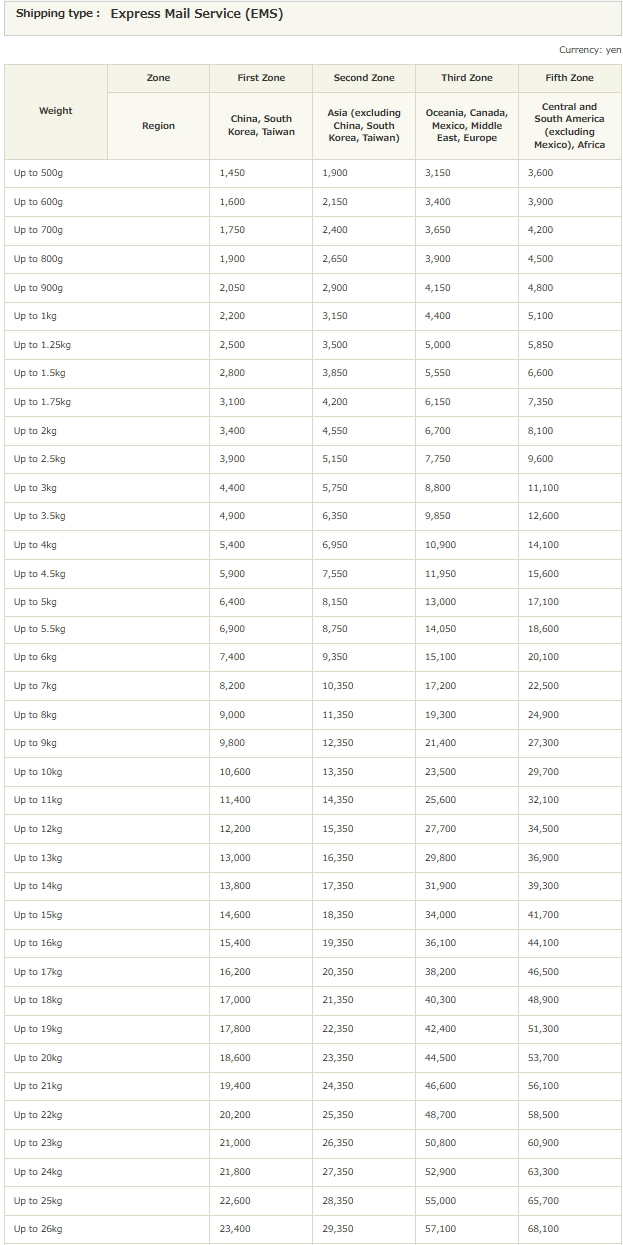Screen dimensions: 623x1245
Task: Click the Weight header cell
Action: (56, 111)
